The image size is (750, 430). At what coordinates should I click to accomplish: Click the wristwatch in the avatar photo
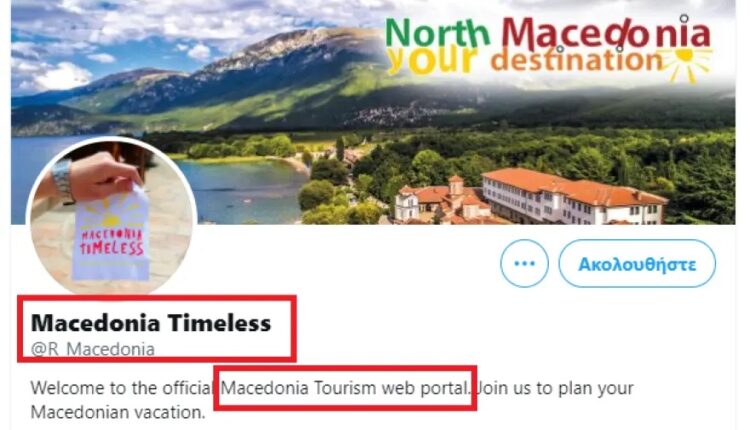click(x=64, y=182)
